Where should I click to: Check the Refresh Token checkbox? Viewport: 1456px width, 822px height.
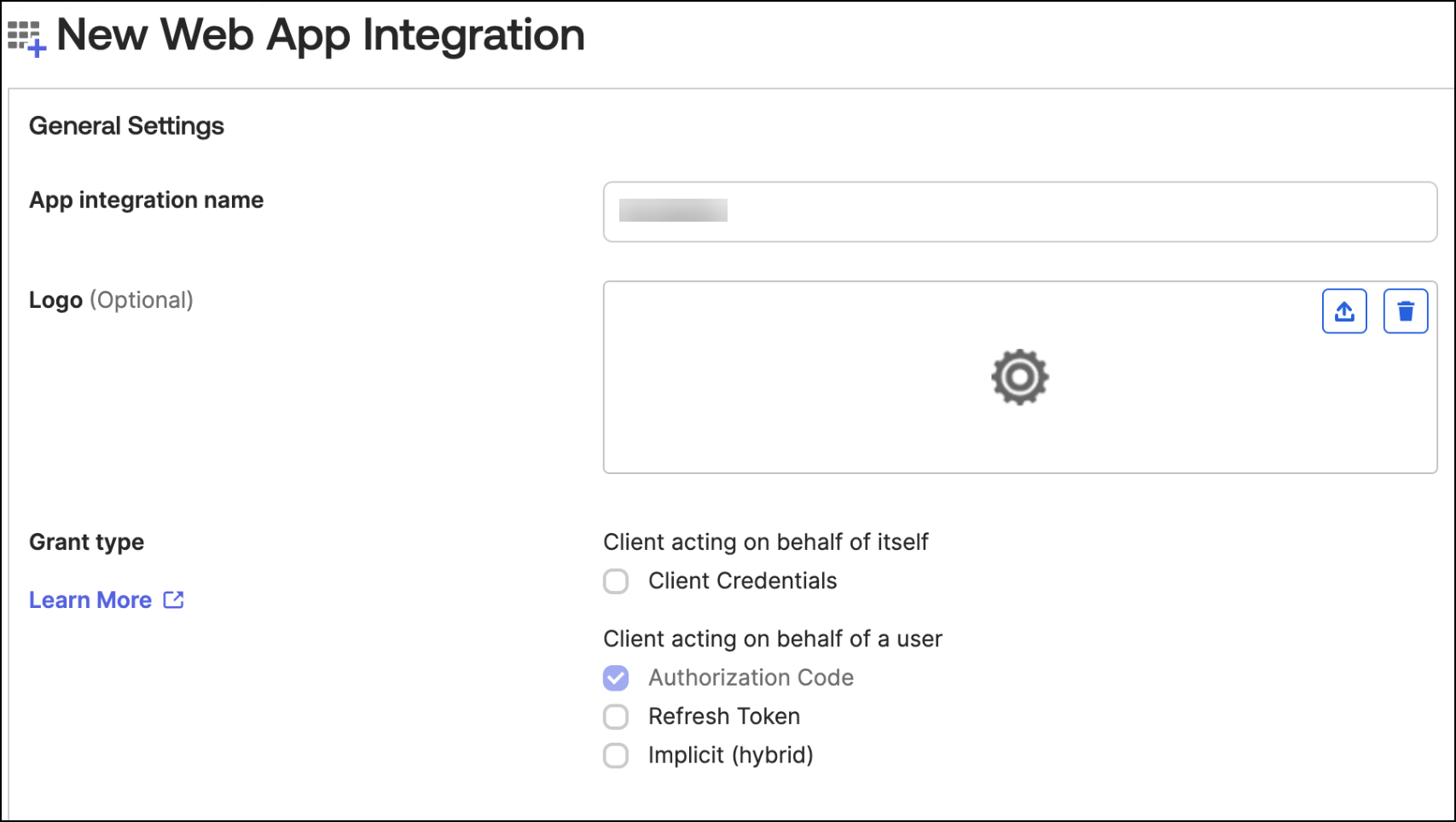pyautogui.click(x=616, y=717)
